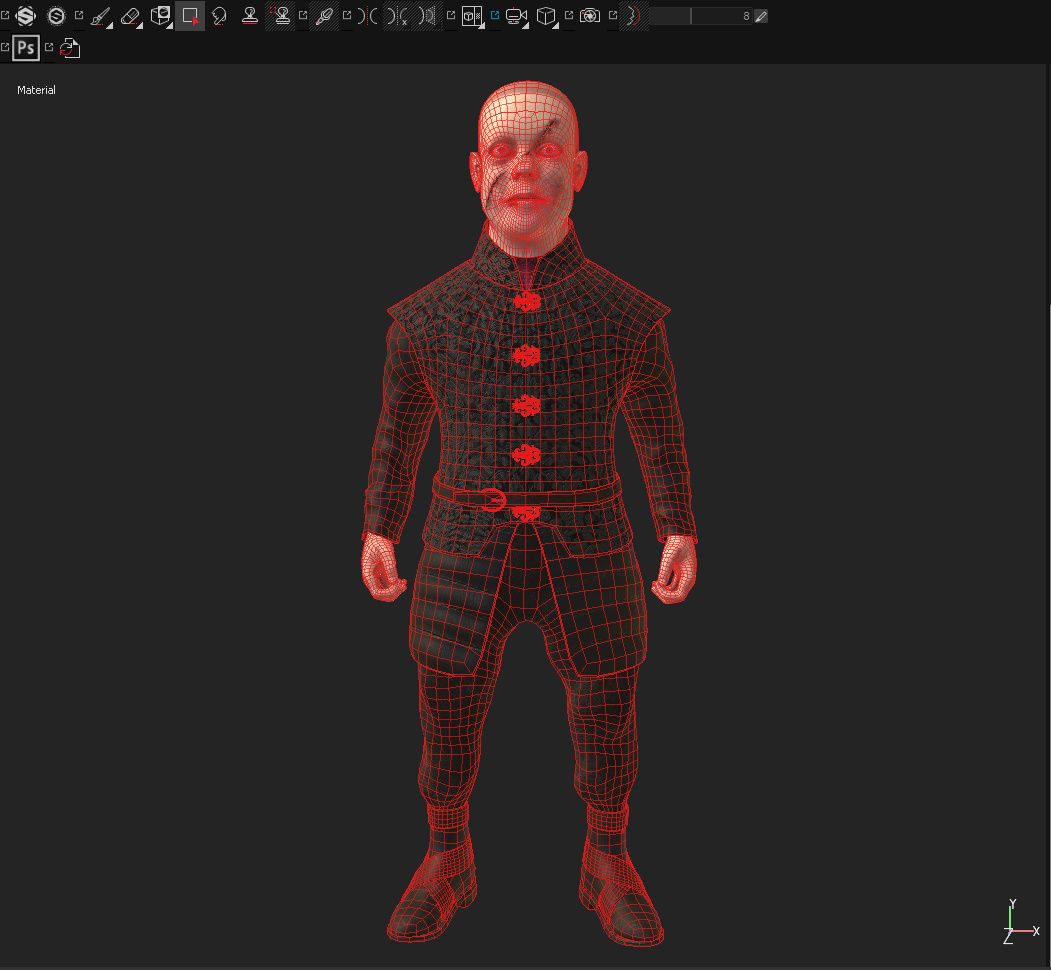Open the camera selection dropdown
1051x970 pixels.
point(516,16)
